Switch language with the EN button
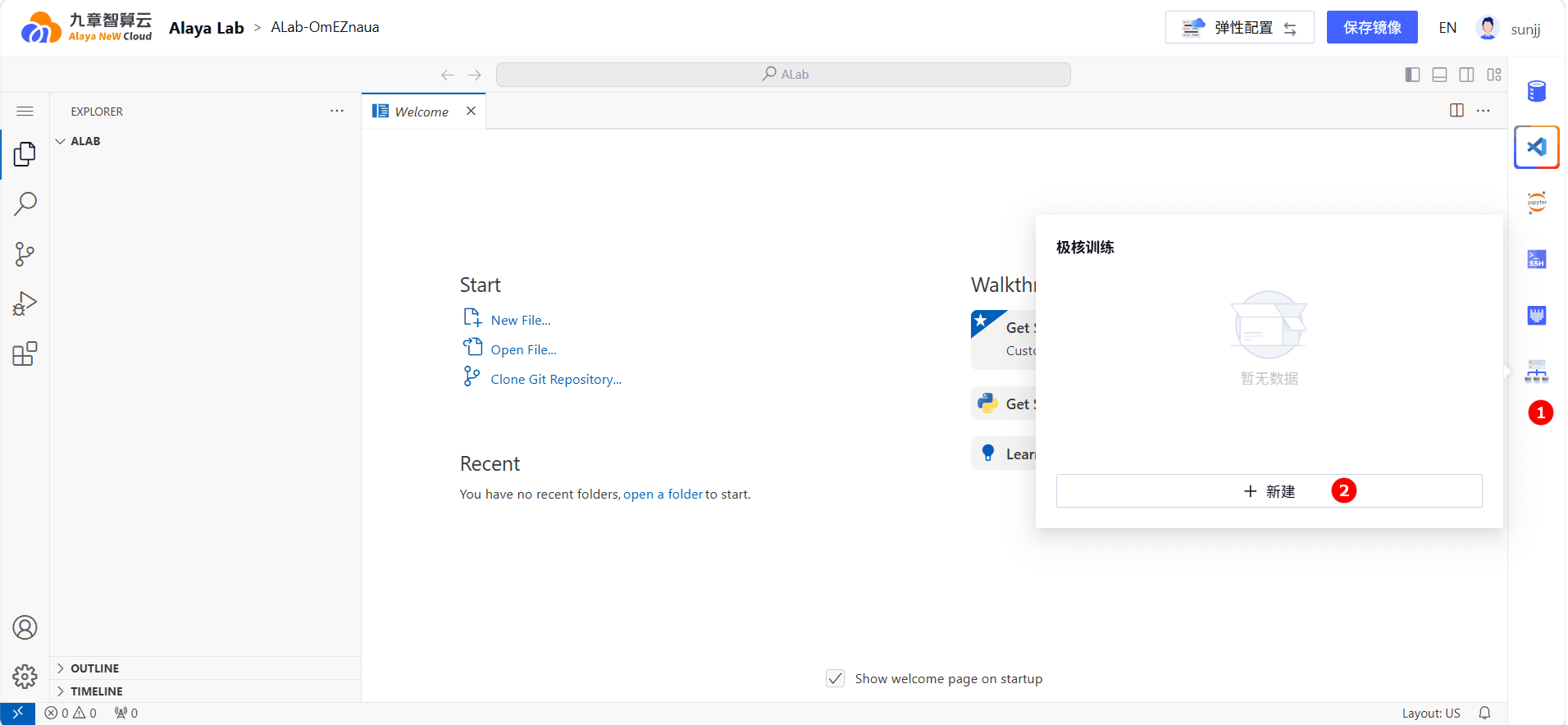The width and height of the screenshot is (1568, 725). pyautogui.click(x=1447, y=28)
